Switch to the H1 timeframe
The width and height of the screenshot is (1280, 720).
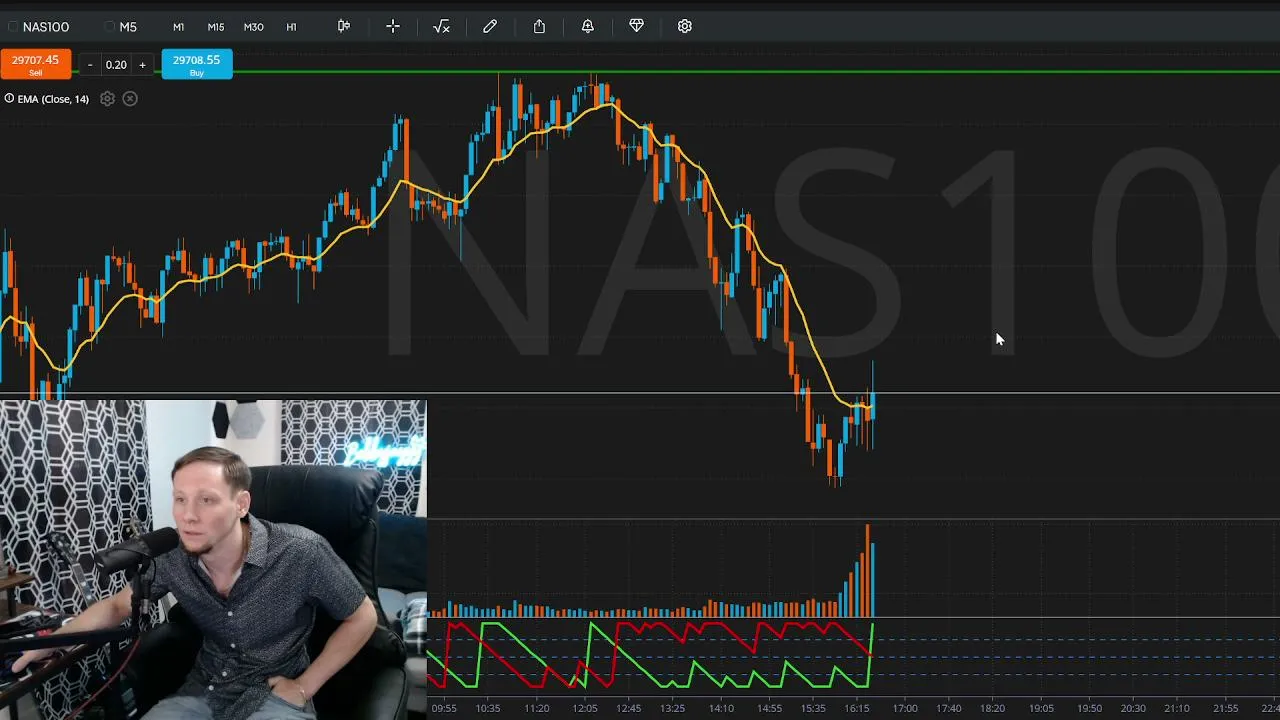tap(291, 27)
